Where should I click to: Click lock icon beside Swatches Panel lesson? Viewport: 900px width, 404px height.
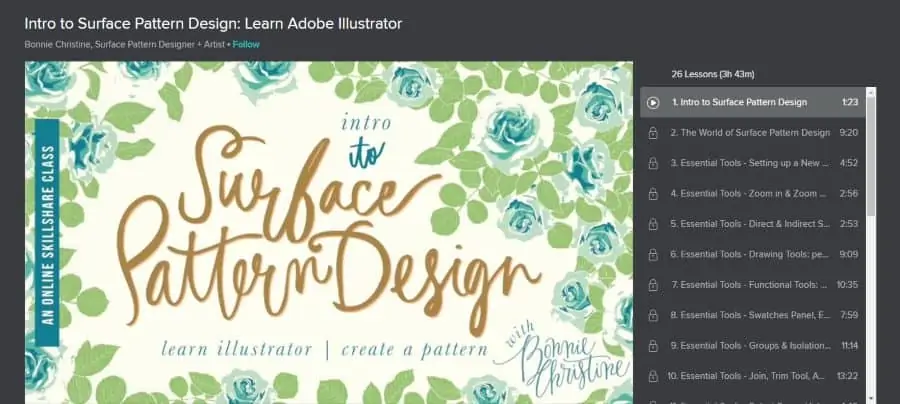point(653,316)
